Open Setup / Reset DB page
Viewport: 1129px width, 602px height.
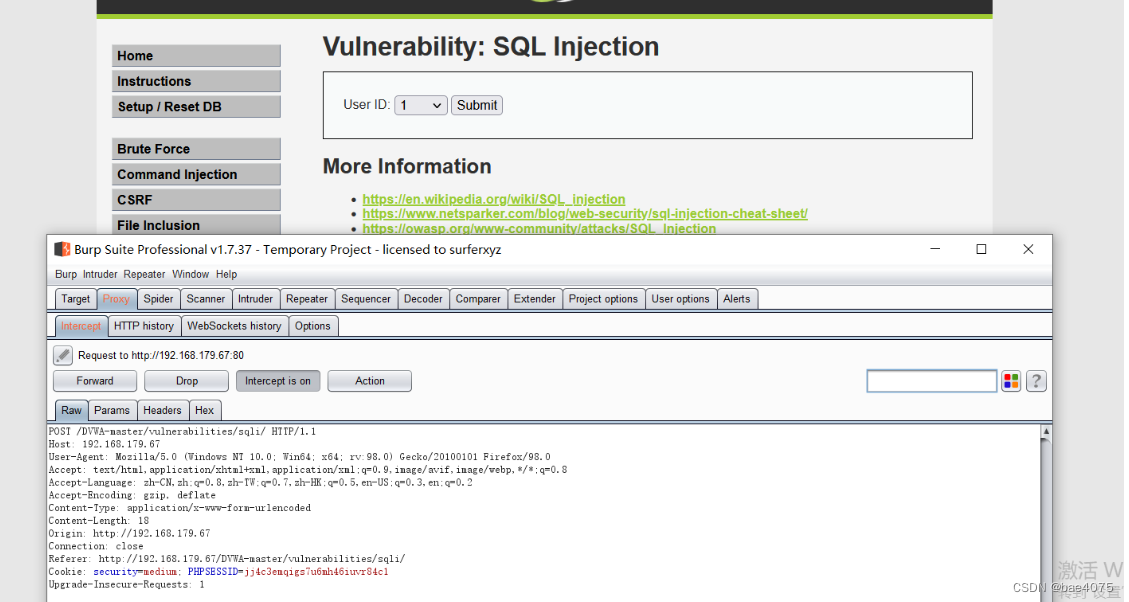[196, 107]
